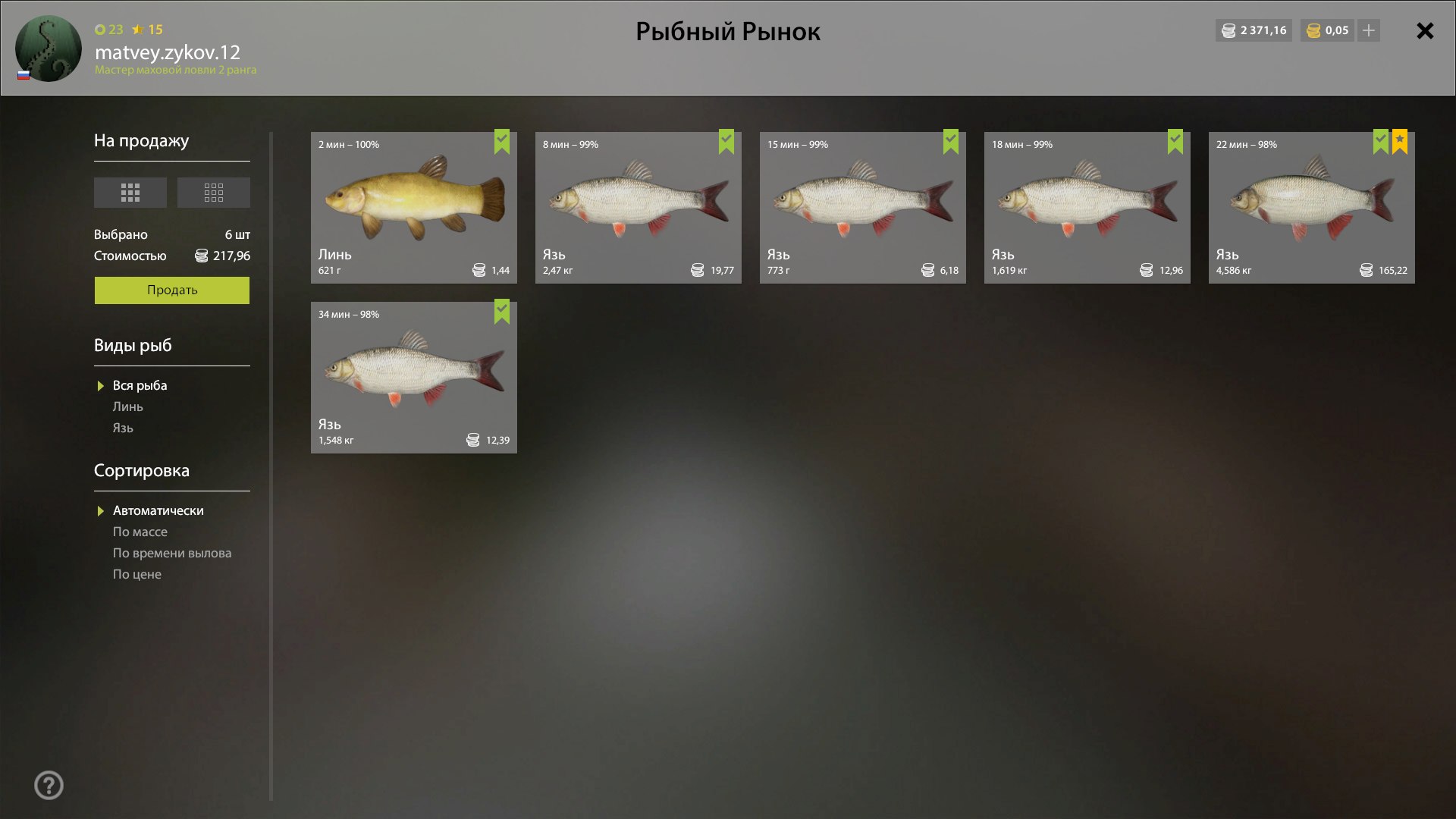Filter fish list by Язь
1456x819 pixels.
123,428
